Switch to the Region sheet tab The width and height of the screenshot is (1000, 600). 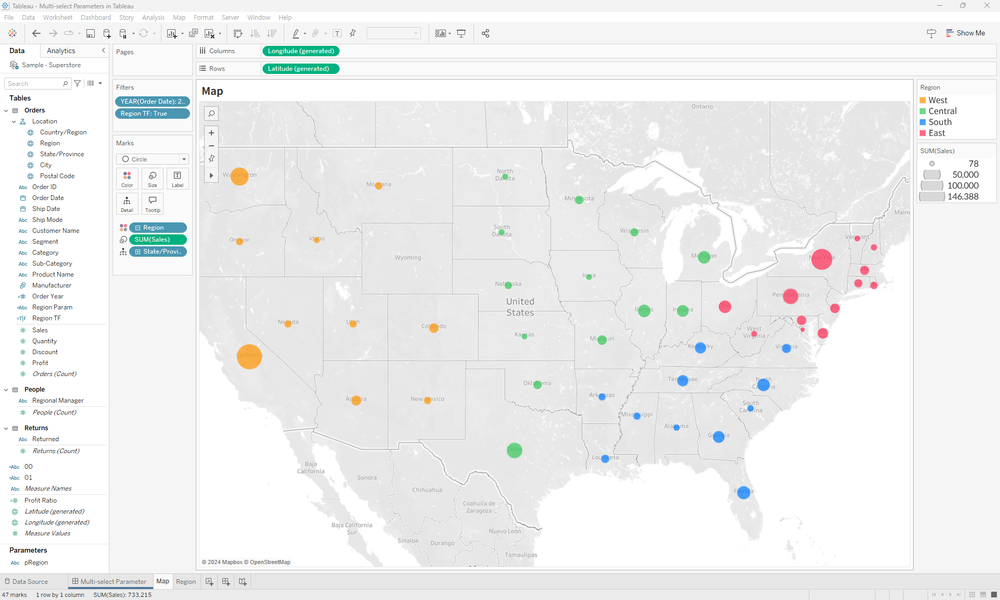[186, 581]
